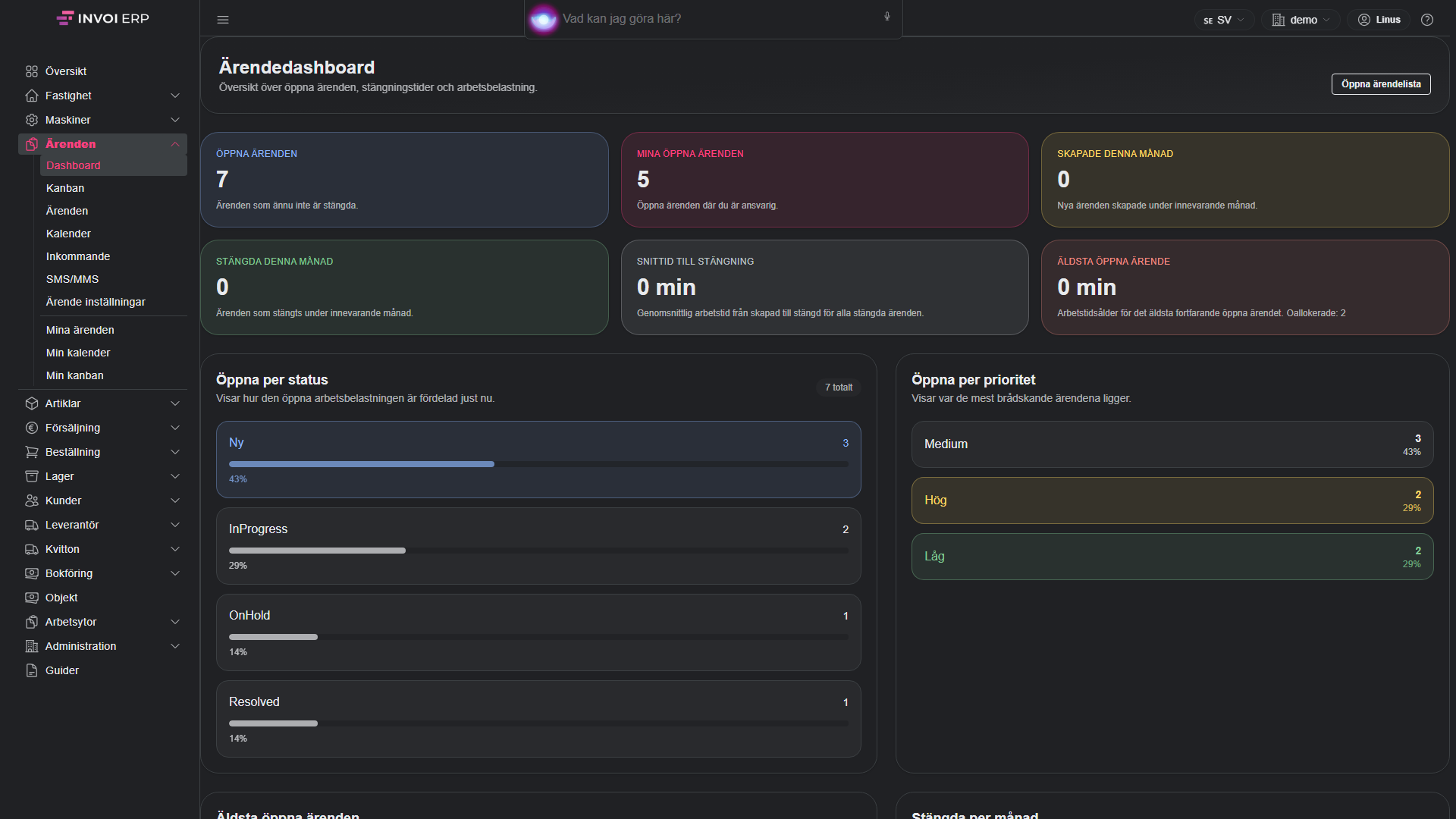Select Min kanban in sidebar
This screenshot has height=819, width=1456.
pyautogui.click(x=114, y=375)
